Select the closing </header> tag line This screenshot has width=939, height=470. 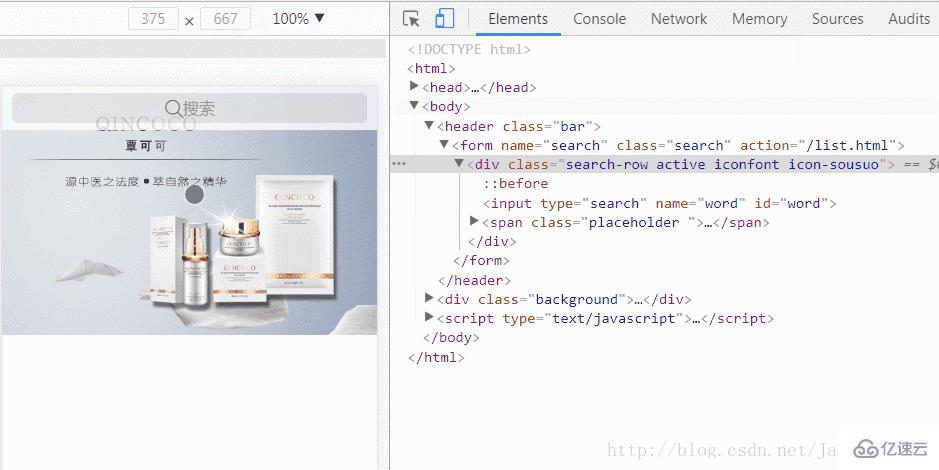point(475,280)
